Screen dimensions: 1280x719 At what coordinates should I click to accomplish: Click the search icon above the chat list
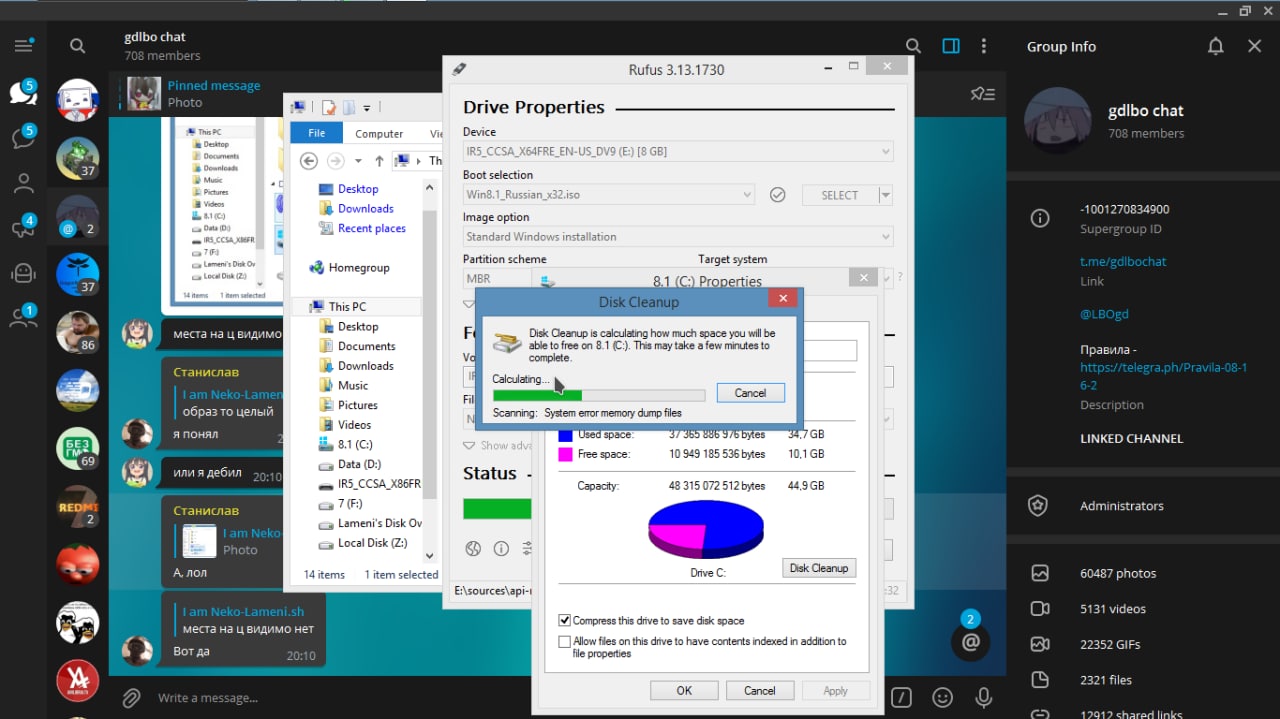tap(77, 45)
